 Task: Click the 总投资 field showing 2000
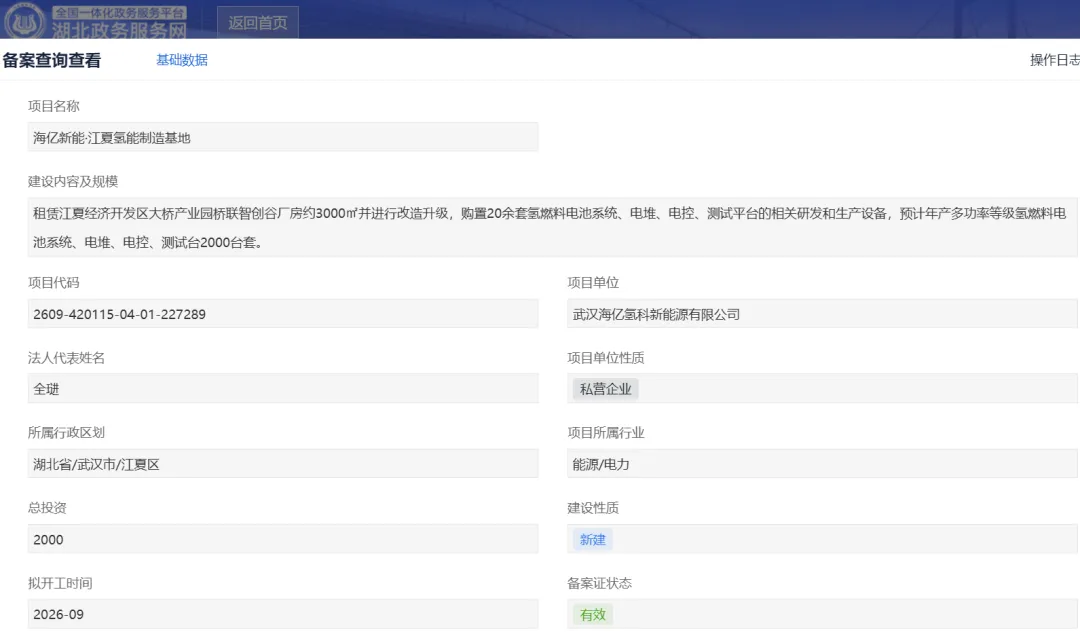coord(282,539)
